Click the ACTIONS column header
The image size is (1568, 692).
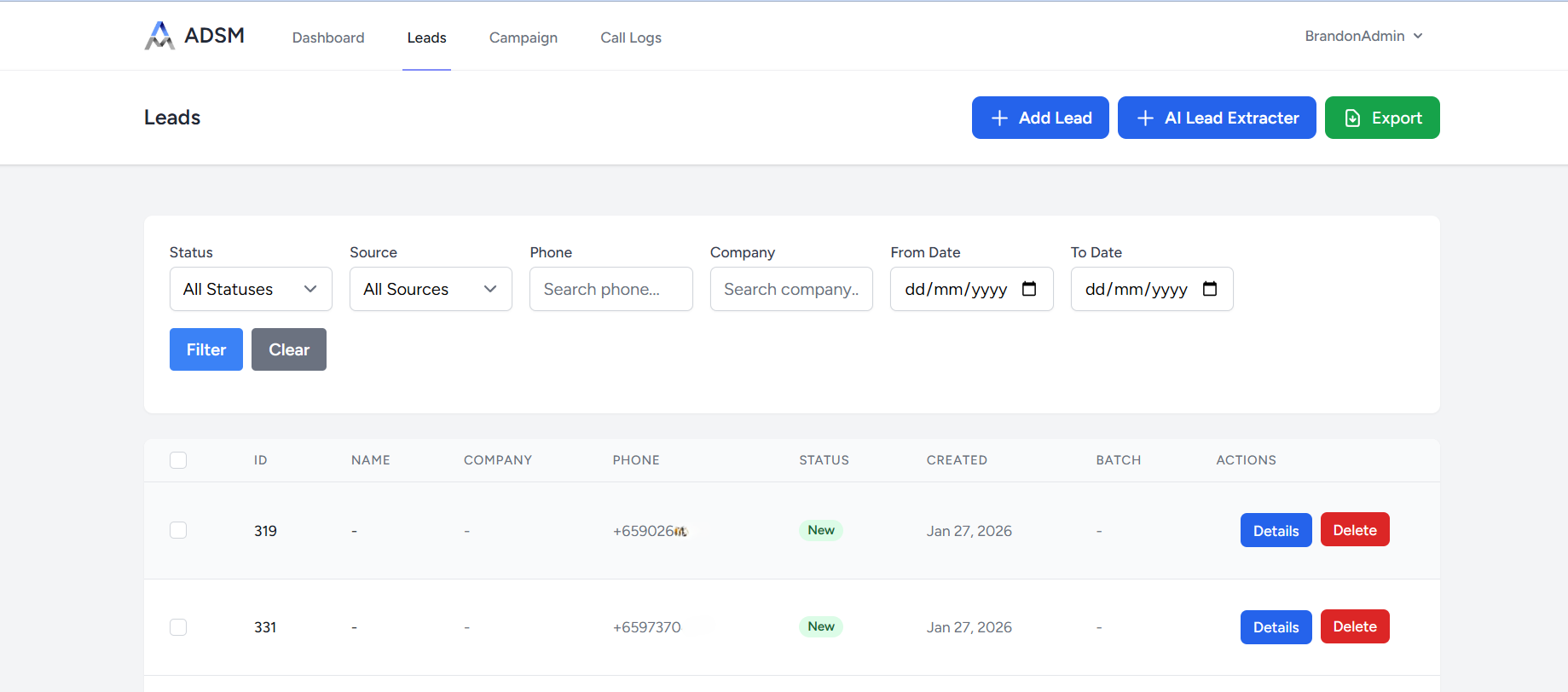[x=1246, y=460]
